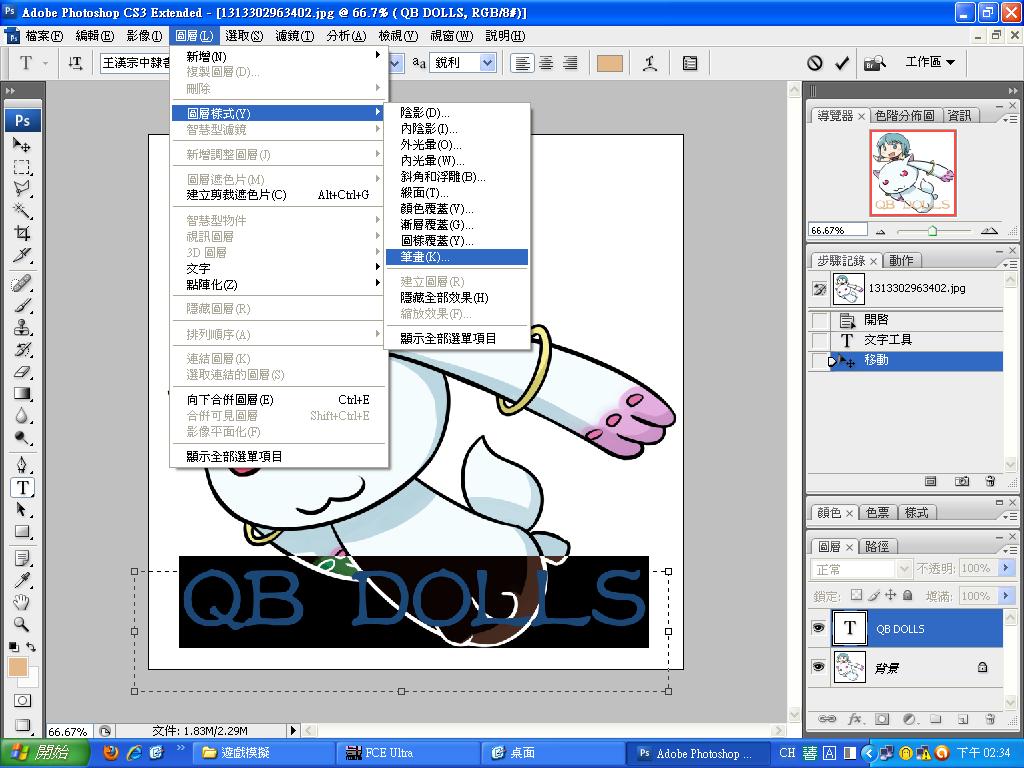Screen dimensions: 1024x768
Task: Open warped text options
Action: point(650,63)
